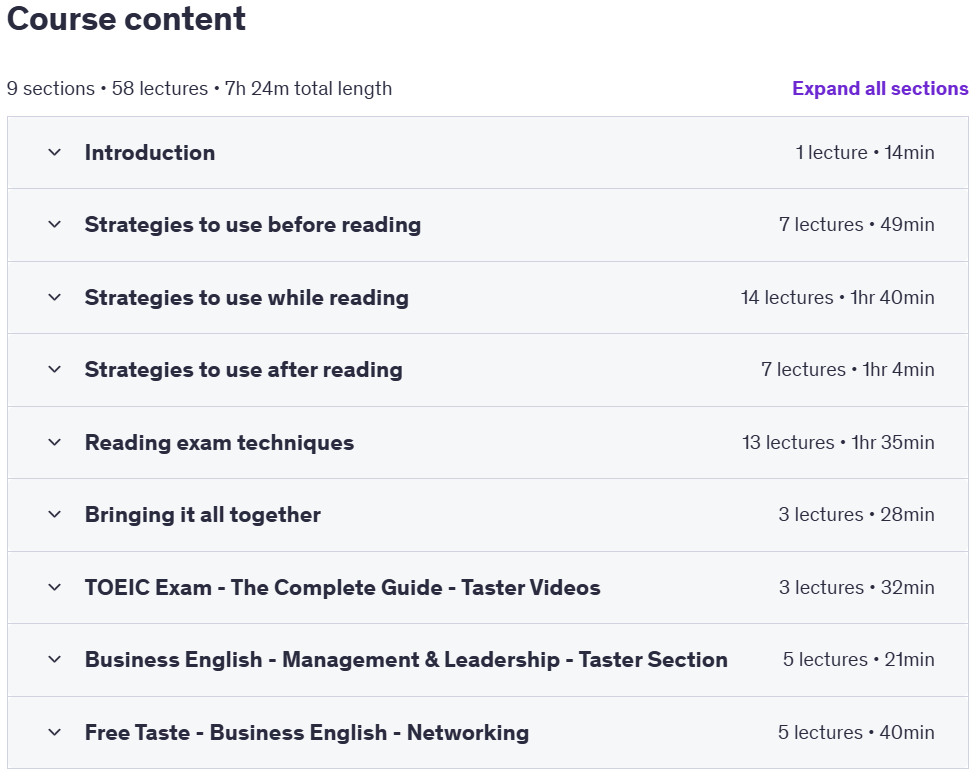Viewport: 974px width, 776px height.
Task: Click the Expand all sections link
Action: pyautogui.click(x=880, y=88)
